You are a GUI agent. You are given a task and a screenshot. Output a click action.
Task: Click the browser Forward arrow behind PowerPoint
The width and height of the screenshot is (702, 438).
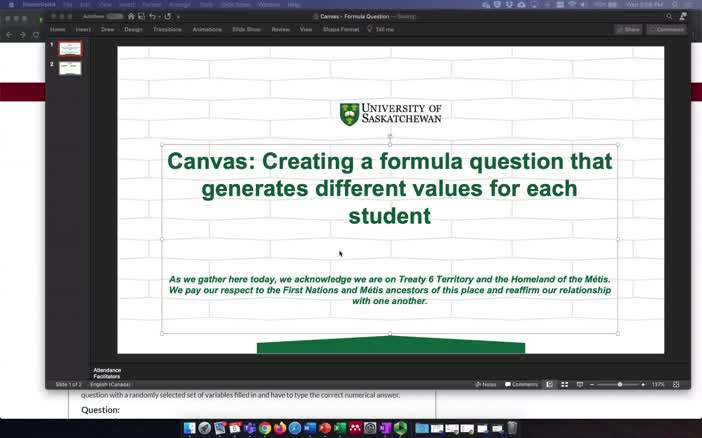pos(22,34)
